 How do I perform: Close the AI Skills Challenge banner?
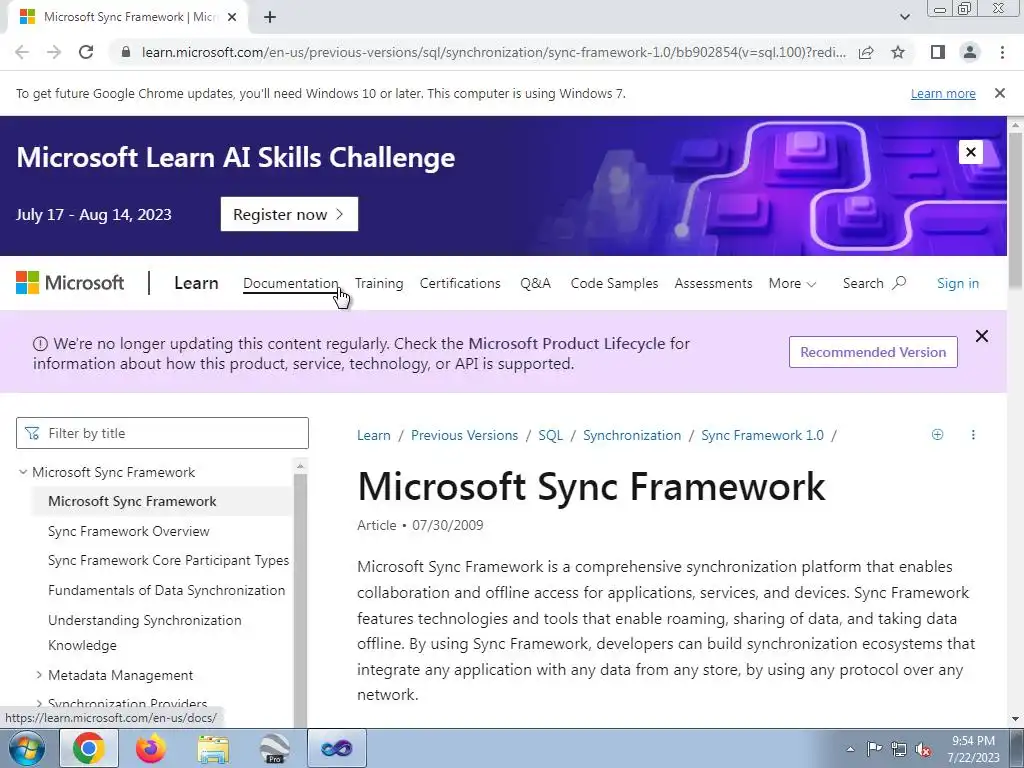[x=970, y=152]
